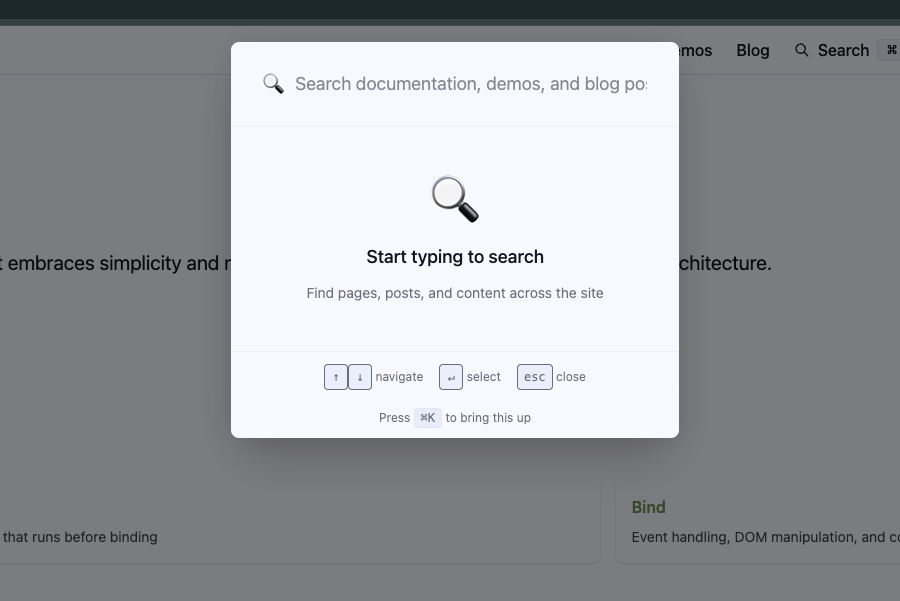Click the magnifying glass icon inside the search input
This screenshot has width=900, height=601.
(273, 84)
